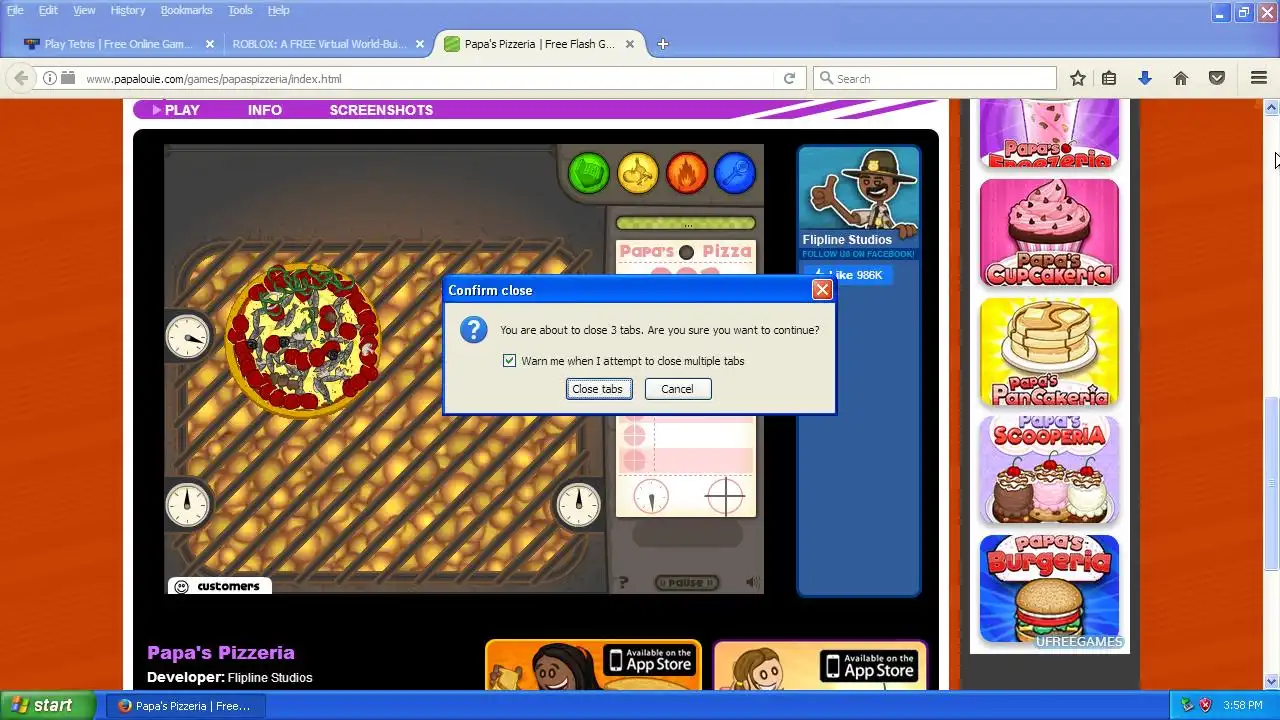
Task: Click the red flame Baking Station button
Action: click(x=687, y=173)
